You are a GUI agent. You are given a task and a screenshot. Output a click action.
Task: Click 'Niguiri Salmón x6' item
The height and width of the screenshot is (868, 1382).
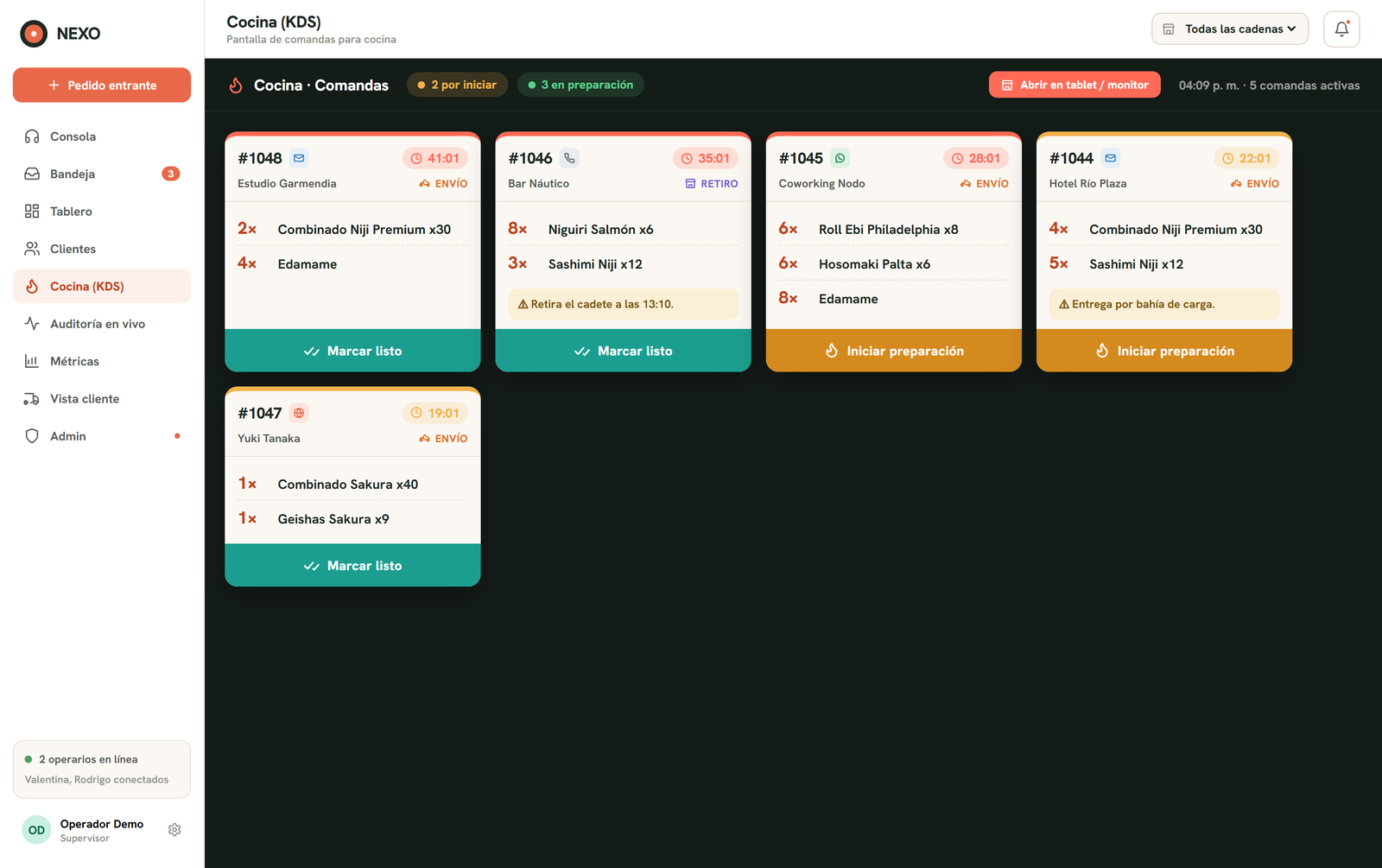600,229
